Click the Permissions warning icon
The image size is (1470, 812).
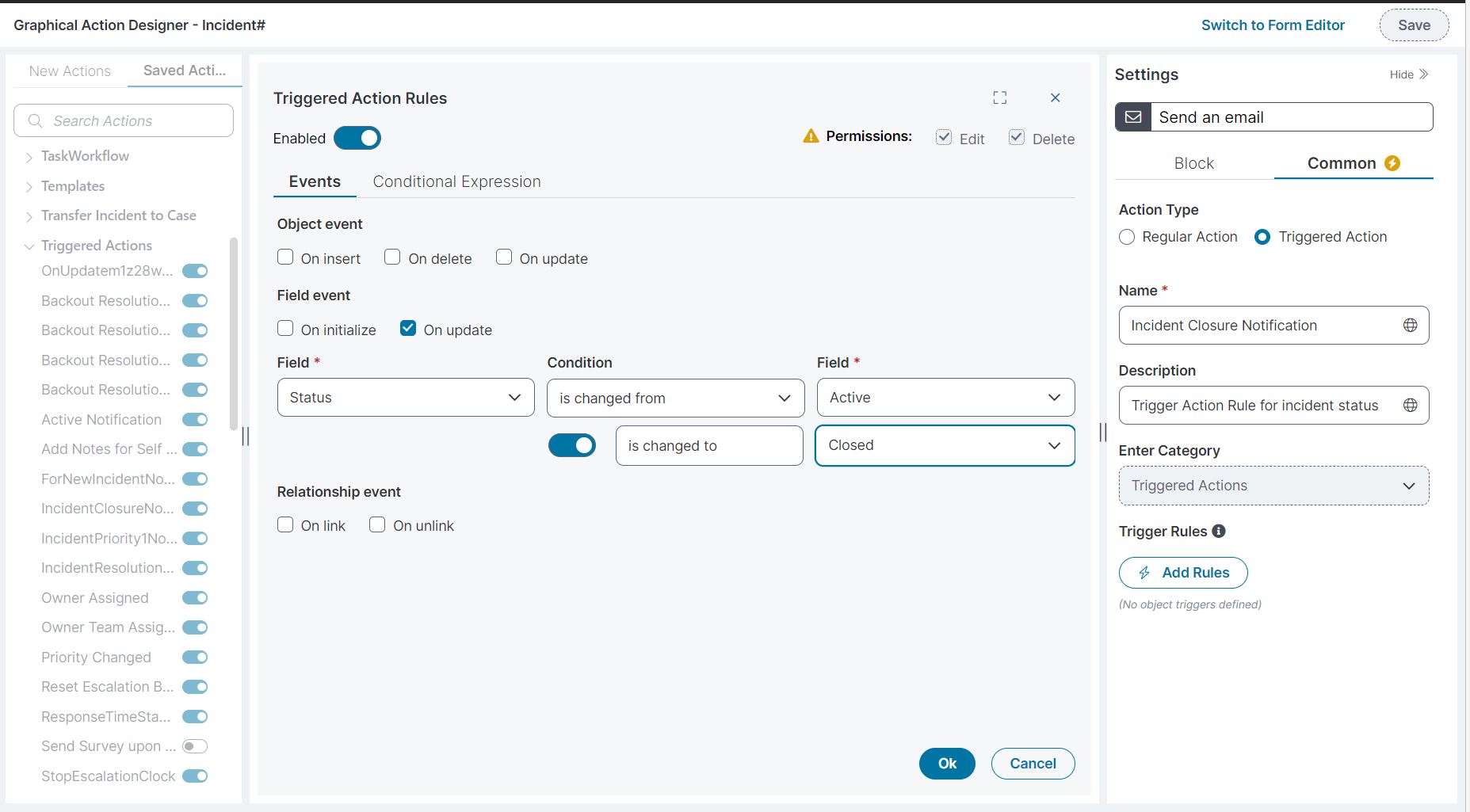(x=809, y=135)
